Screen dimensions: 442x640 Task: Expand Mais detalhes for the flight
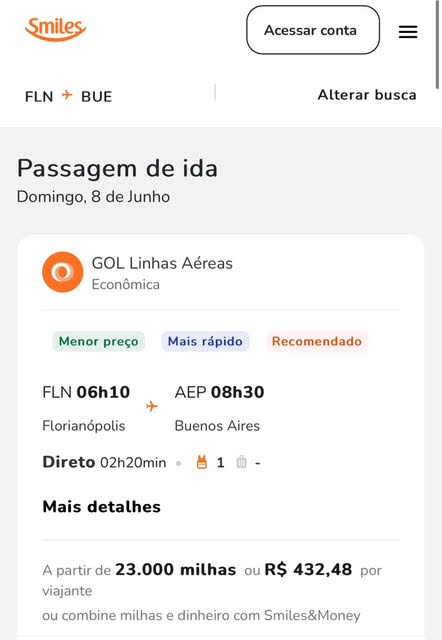pos(102,507)
